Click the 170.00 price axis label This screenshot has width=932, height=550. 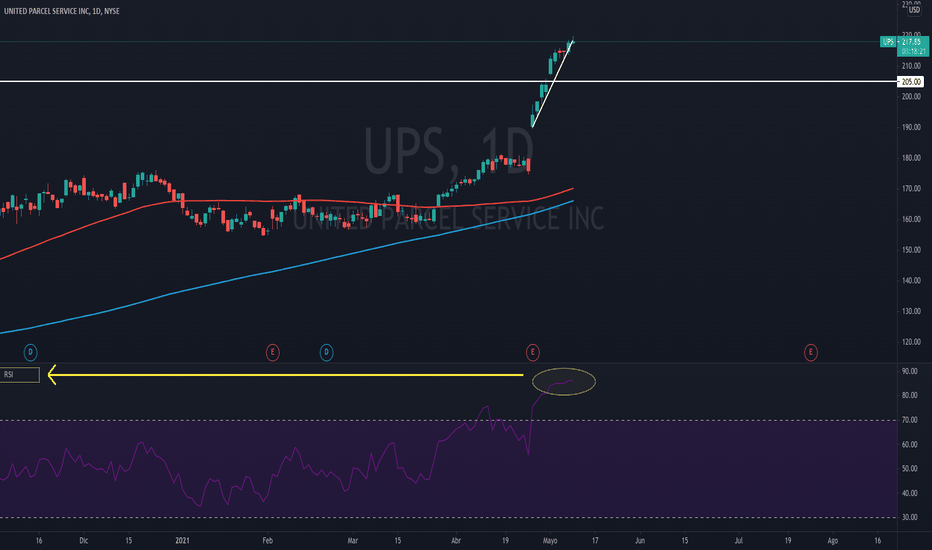click(x=911, y=188)
